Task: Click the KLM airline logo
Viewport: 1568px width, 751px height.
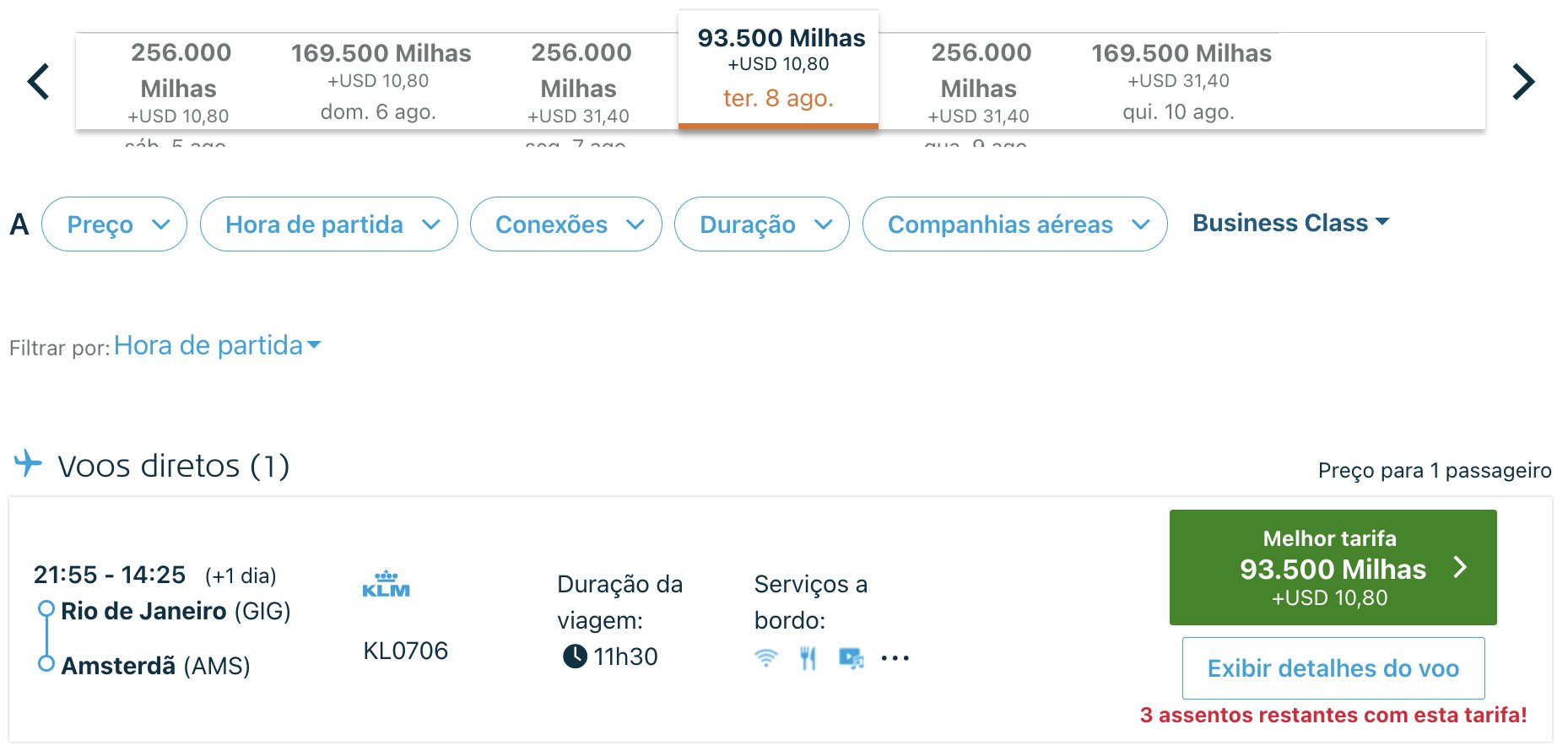Action: (386, 584)
